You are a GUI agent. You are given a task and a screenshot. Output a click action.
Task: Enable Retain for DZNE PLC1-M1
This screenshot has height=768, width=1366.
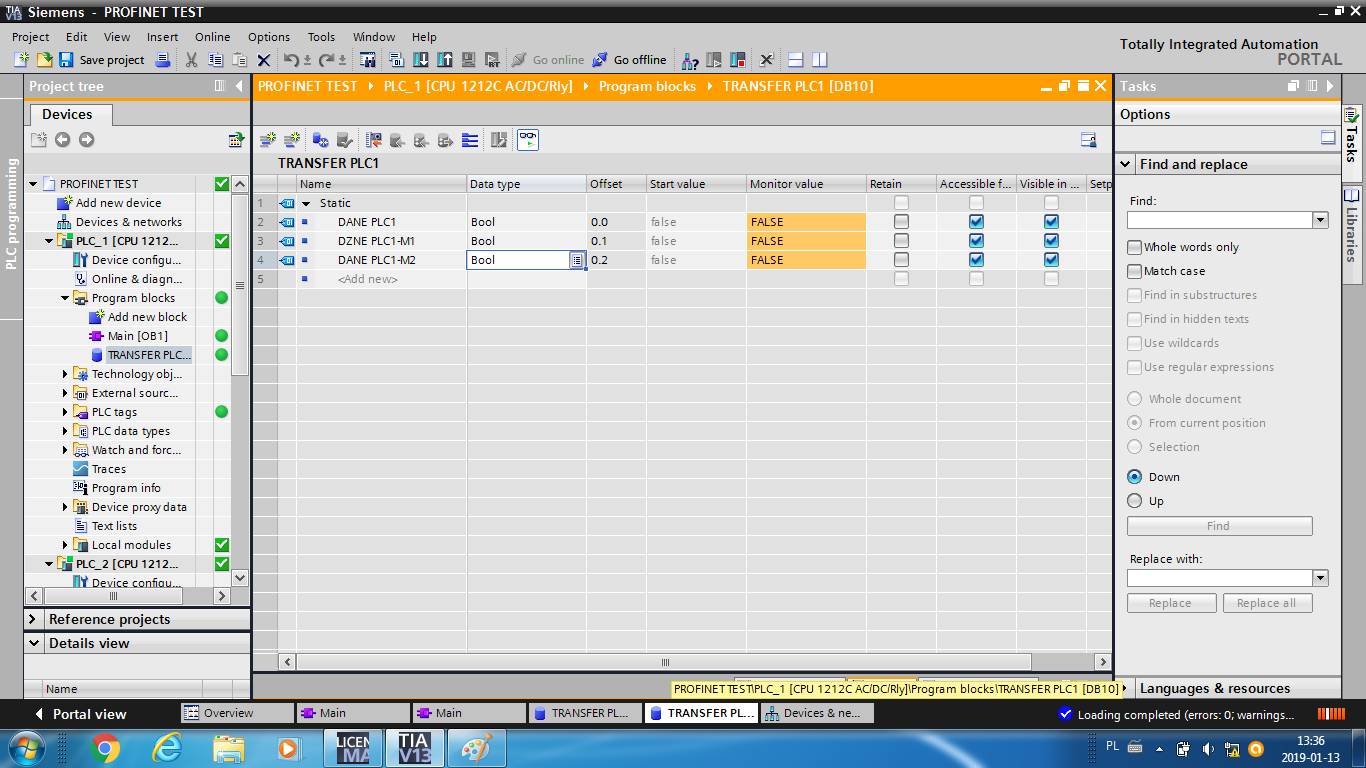click(x=901, y=241)
